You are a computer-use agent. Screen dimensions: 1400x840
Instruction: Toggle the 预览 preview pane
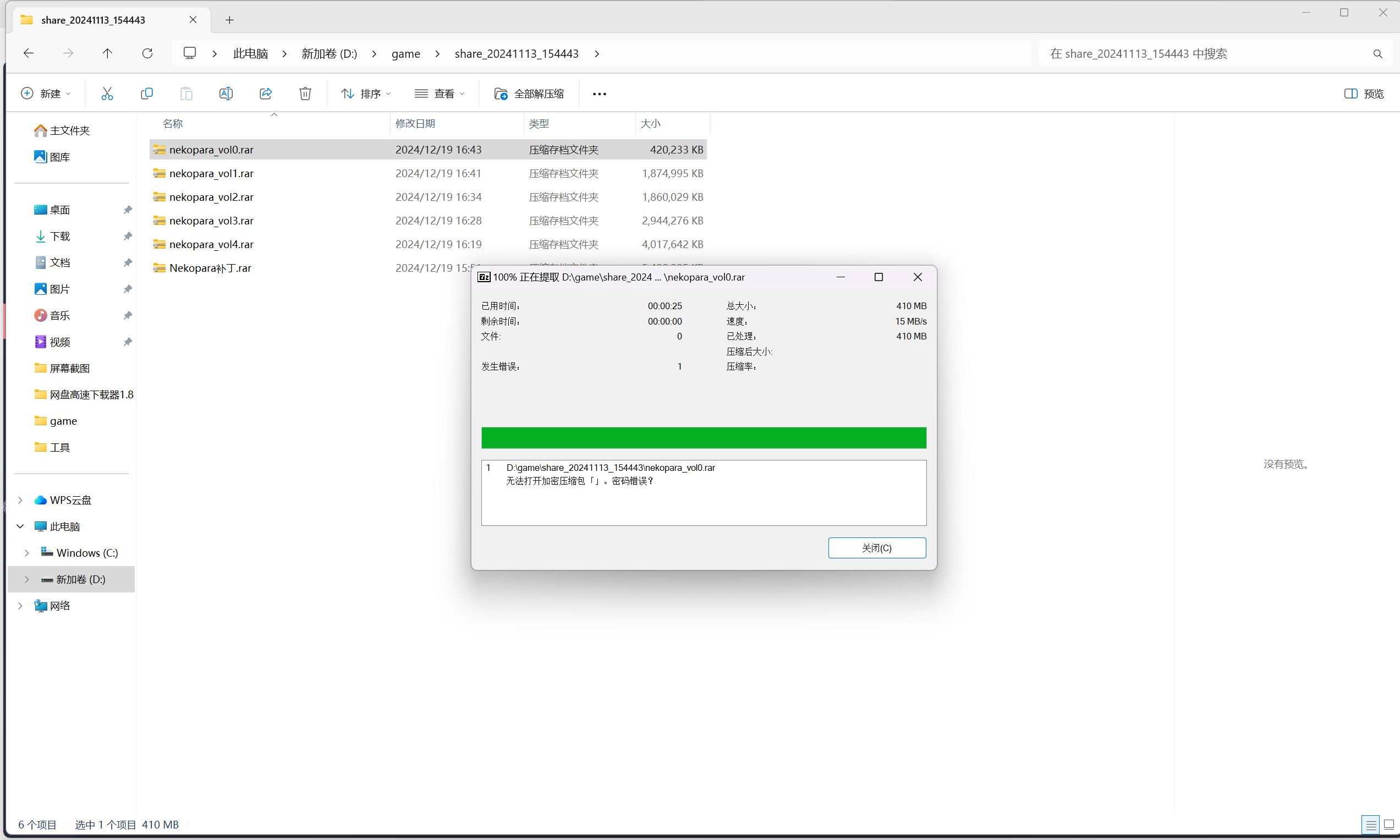click(1364, 94)
